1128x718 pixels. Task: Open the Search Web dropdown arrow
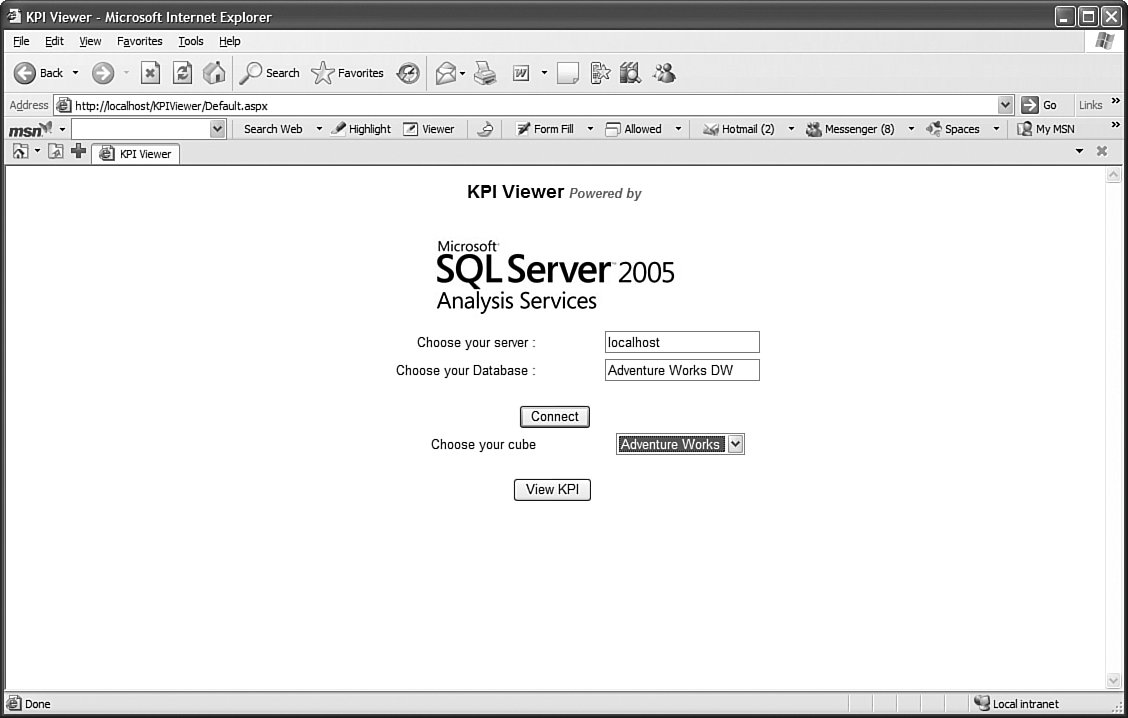tap(319, 129)
